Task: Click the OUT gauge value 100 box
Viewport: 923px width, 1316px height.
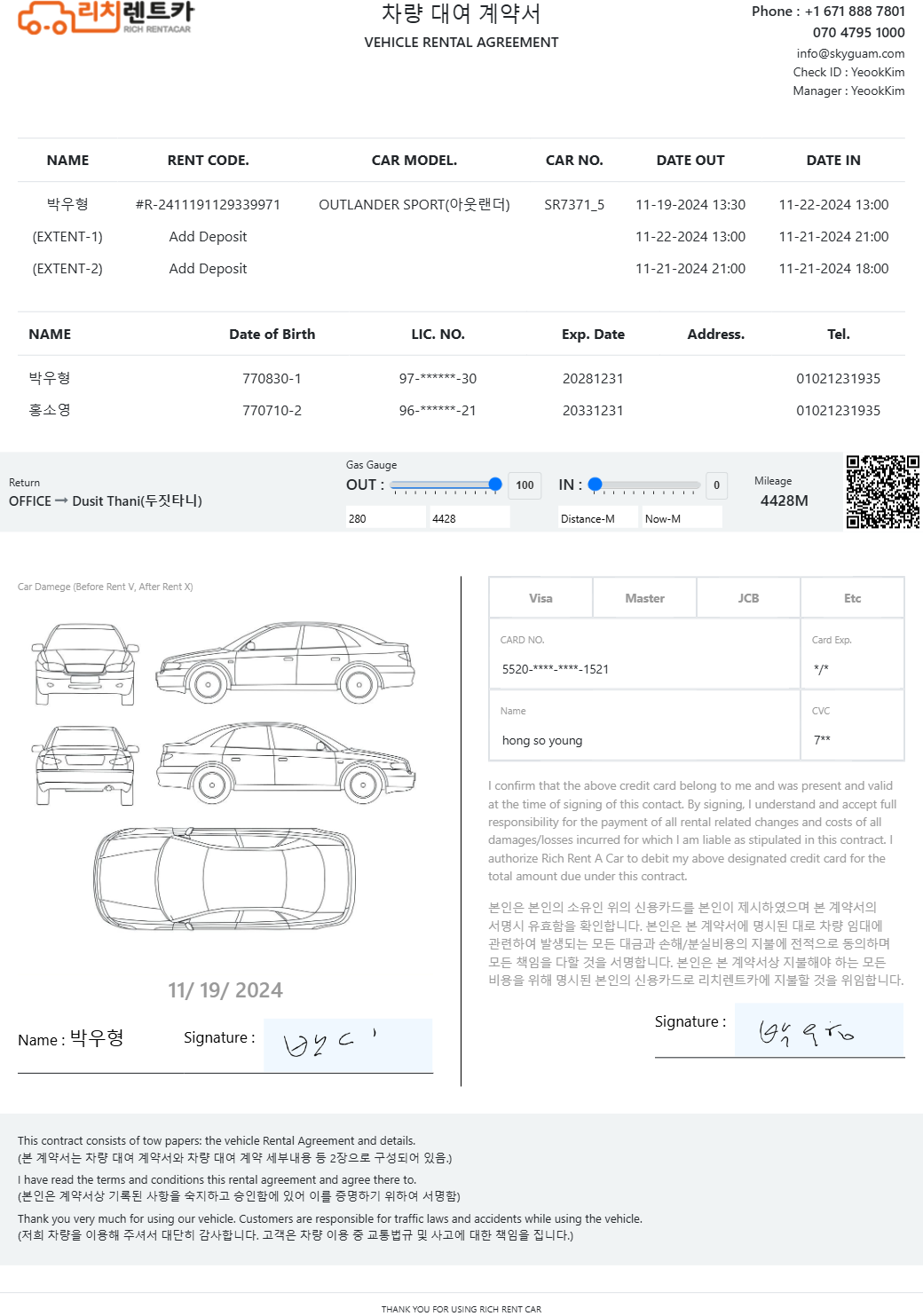Action: (525, 485)
